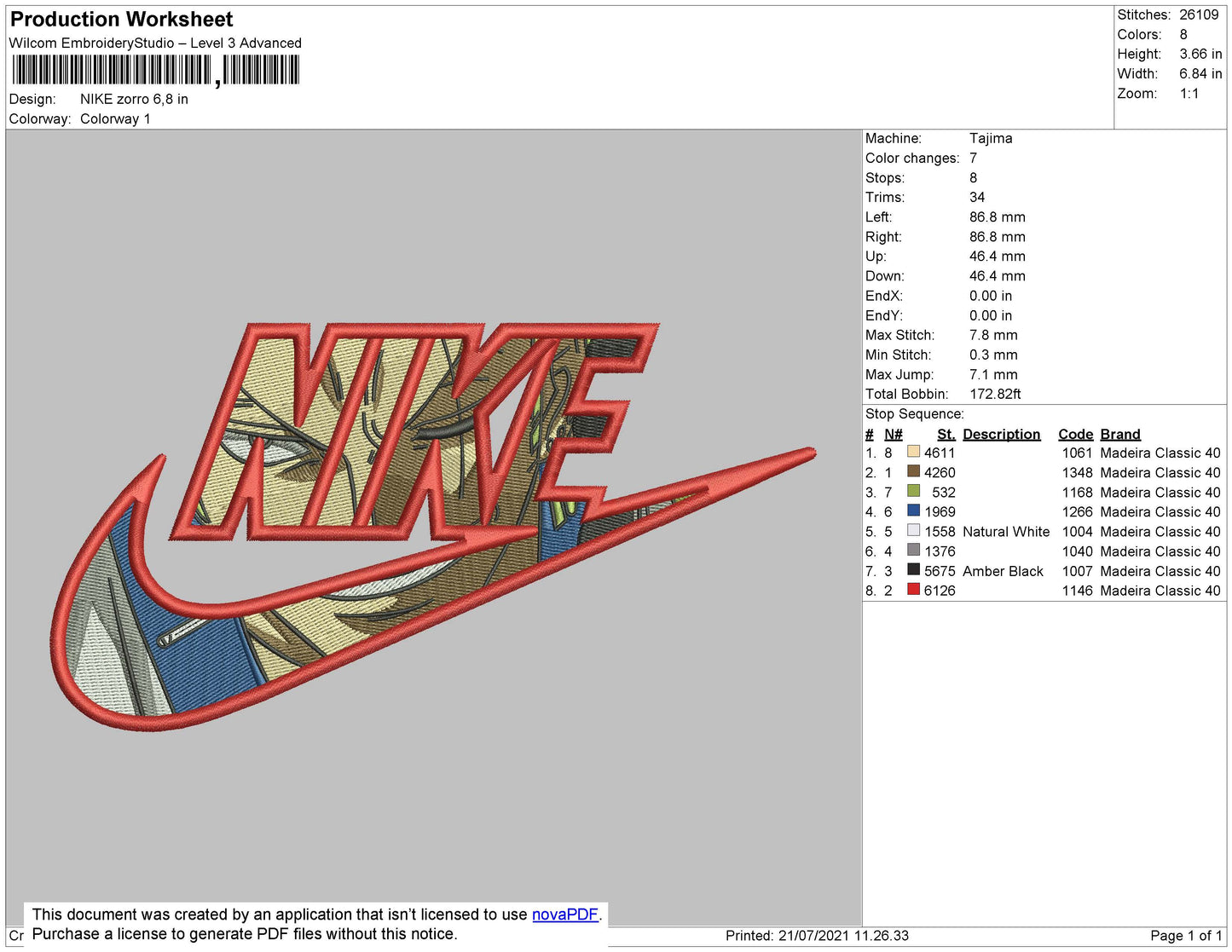The image size is (1232, 952).
Task: Select the Code column header
Action: [x=1075, y=434]
